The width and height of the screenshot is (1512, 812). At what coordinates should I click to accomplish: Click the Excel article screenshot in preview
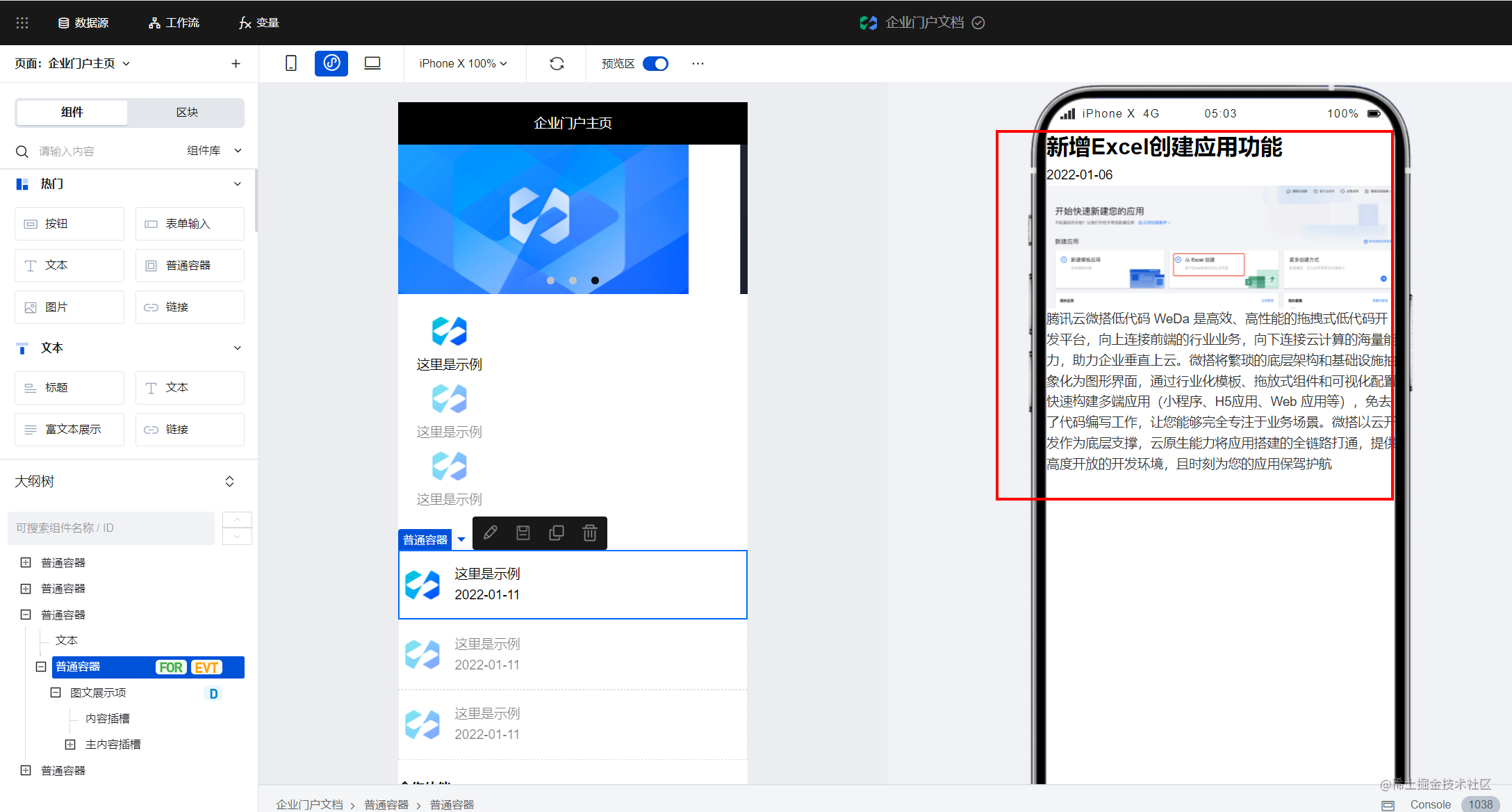coord(1219,247)
